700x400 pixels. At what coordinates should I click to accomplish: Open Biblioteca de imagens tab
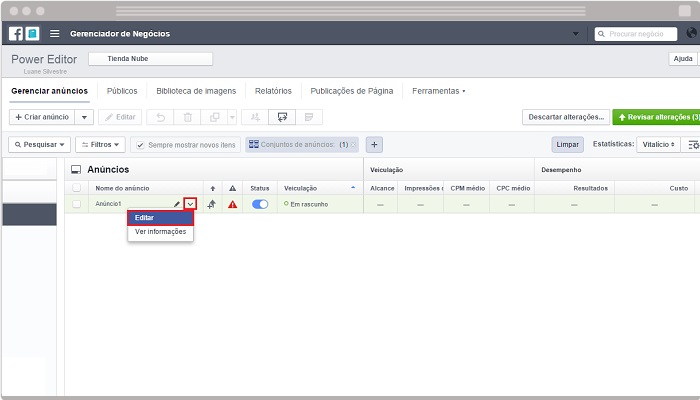[196, 91]
